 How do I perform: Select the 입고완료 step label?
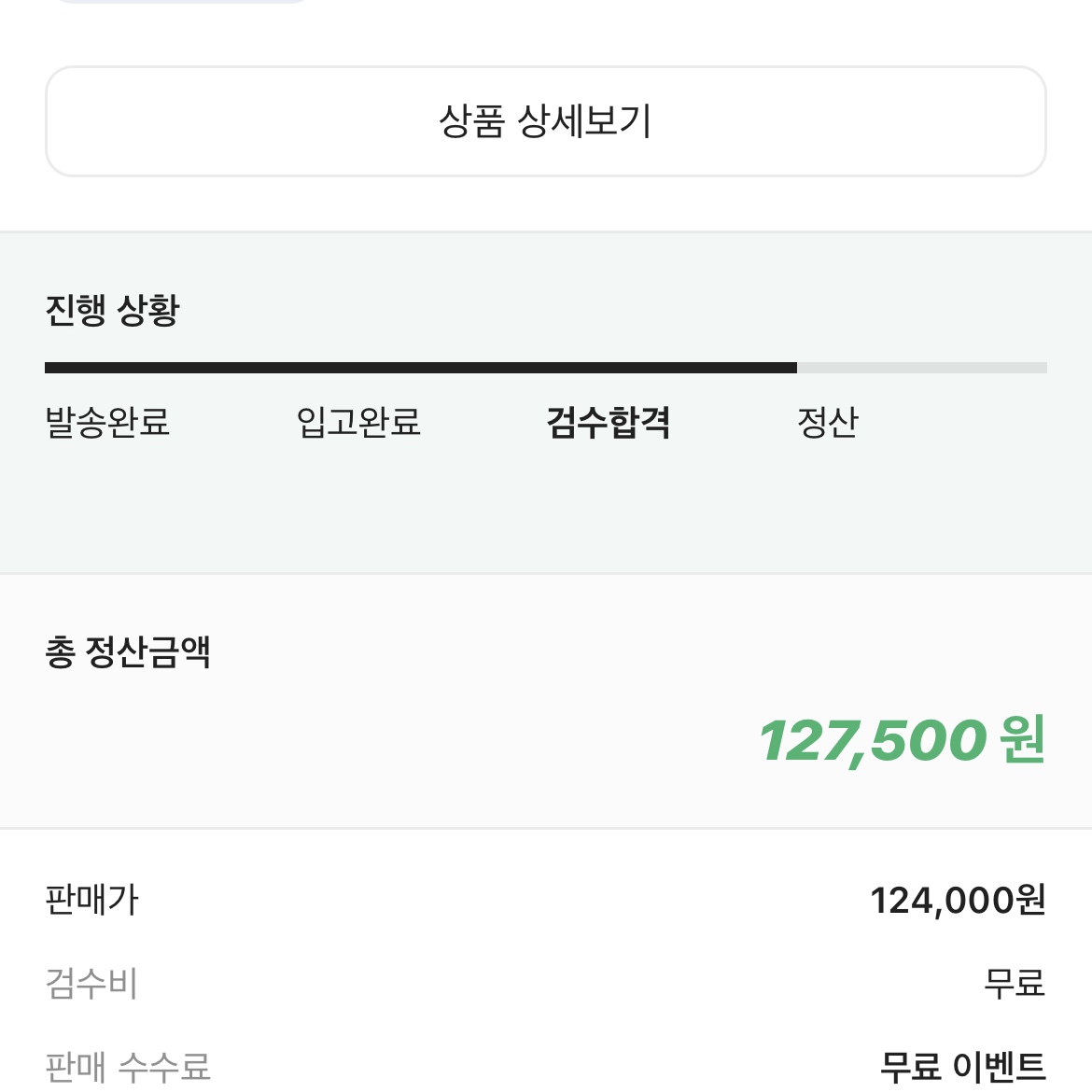tap(358, 421)
